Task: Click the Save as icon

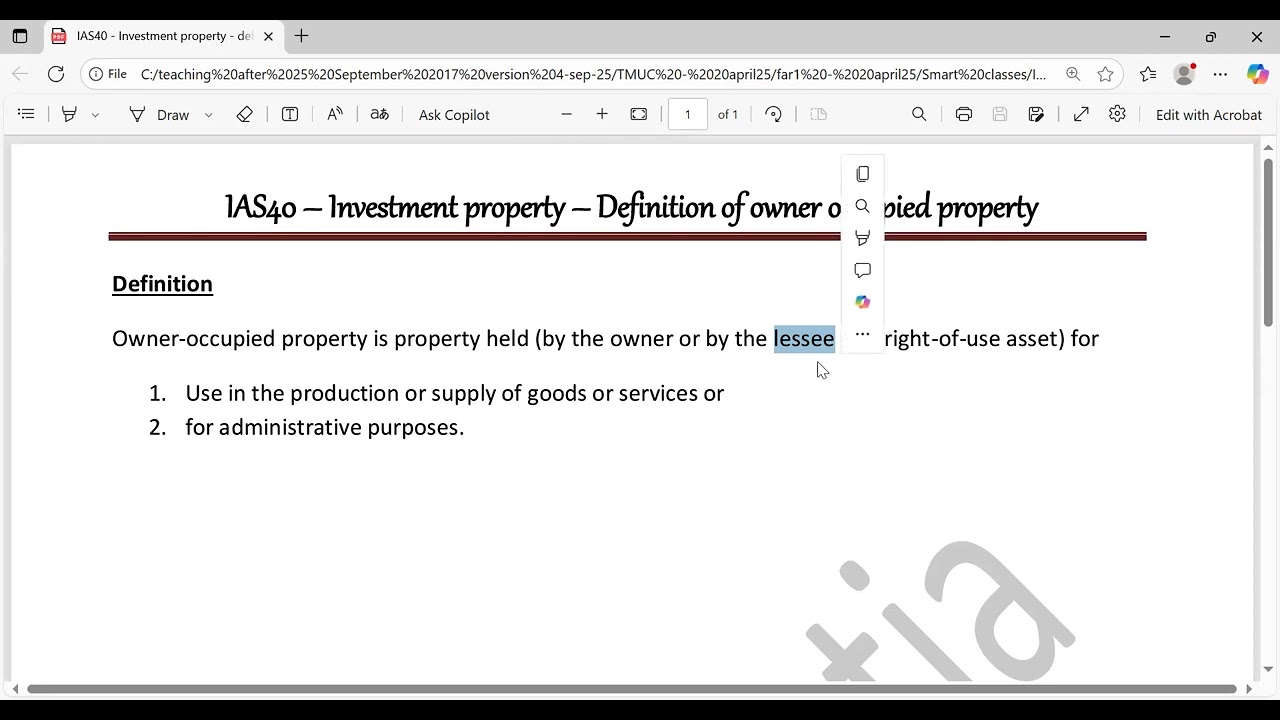Action: pyautogui.click(x=1036, y=114)
